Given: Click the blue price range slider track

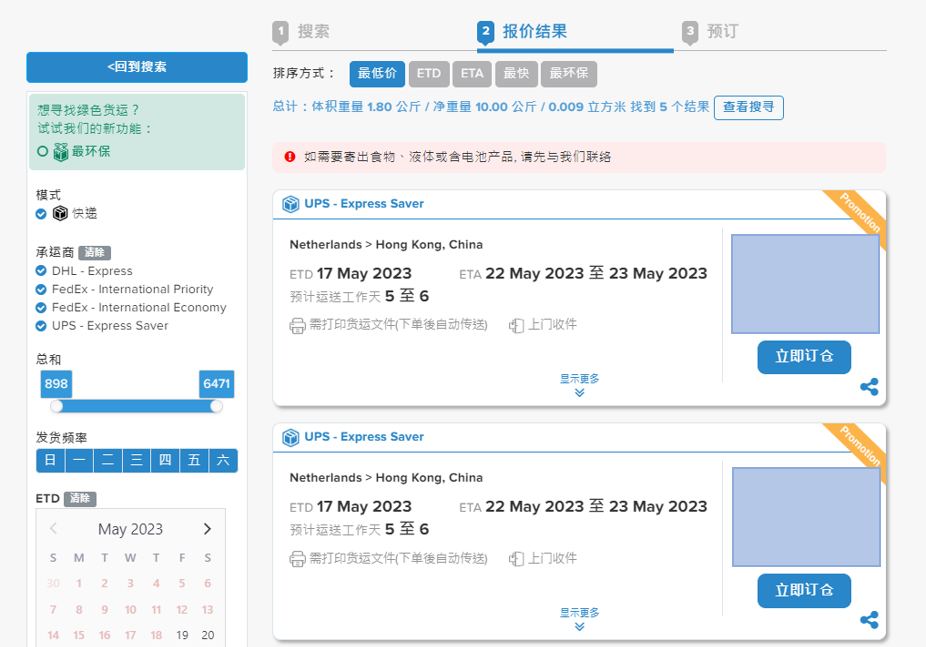Looking at the screenshot, I should tap(136, 406).
